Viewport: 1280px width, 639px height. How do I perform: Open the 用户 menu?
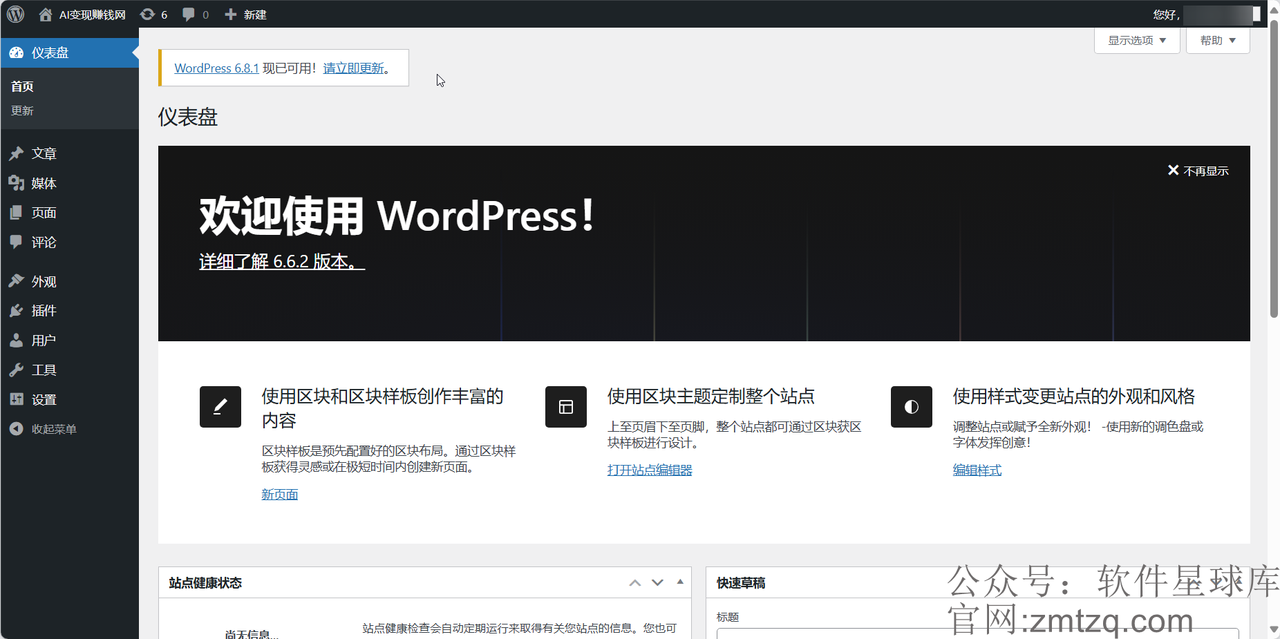[70, 340]
